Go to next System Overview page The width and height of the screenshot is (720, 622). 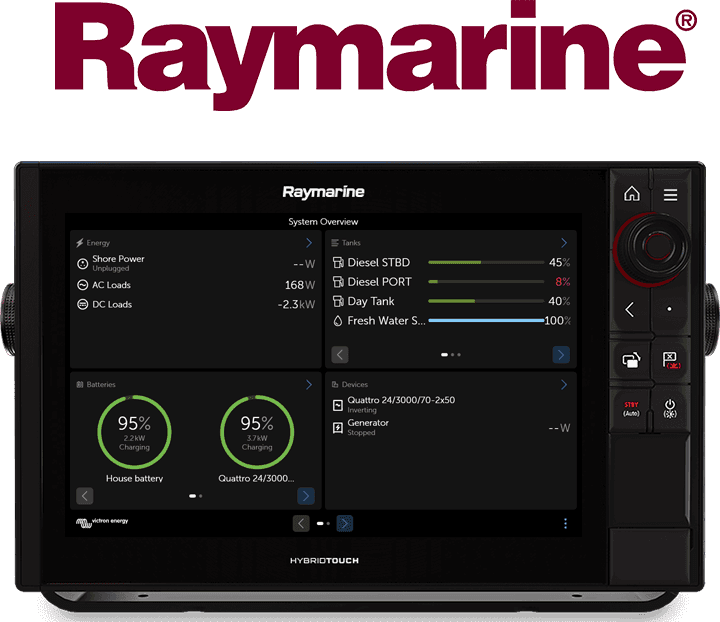(344, 523)
